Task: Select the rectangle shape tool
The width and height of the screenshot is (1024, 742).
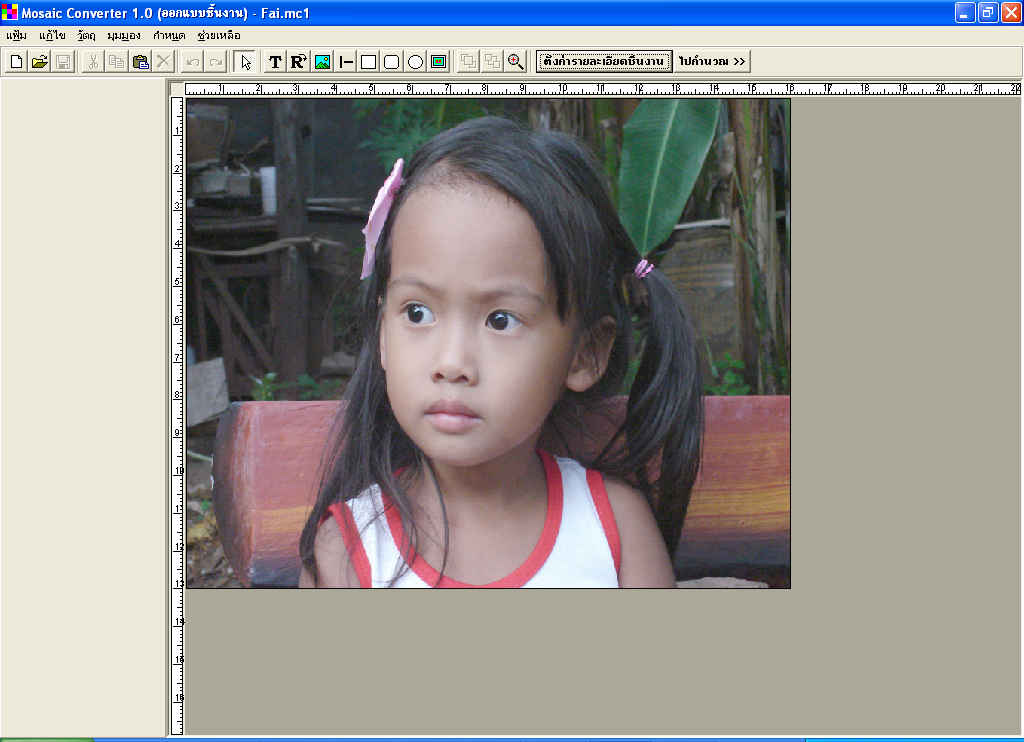Action: [368, 62]
